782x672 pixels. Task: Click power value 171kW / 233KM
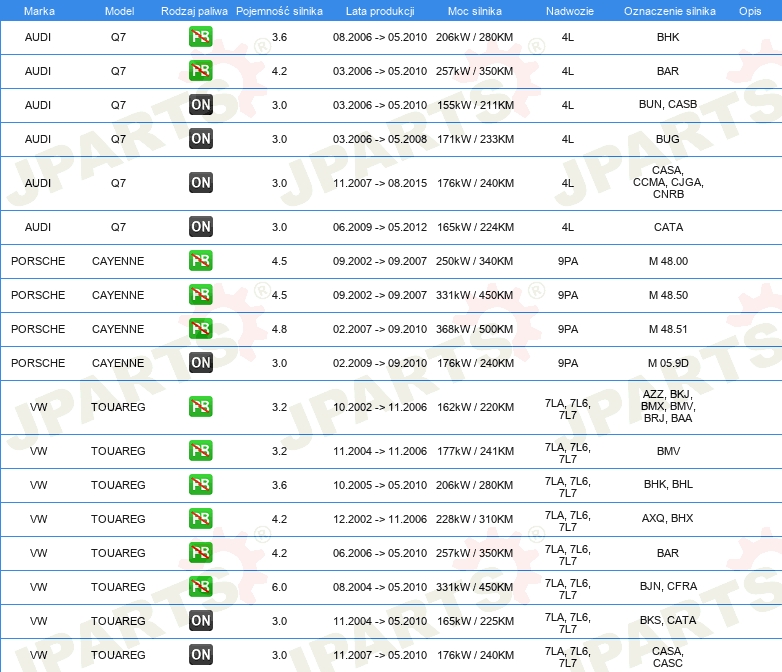(475, 139)
